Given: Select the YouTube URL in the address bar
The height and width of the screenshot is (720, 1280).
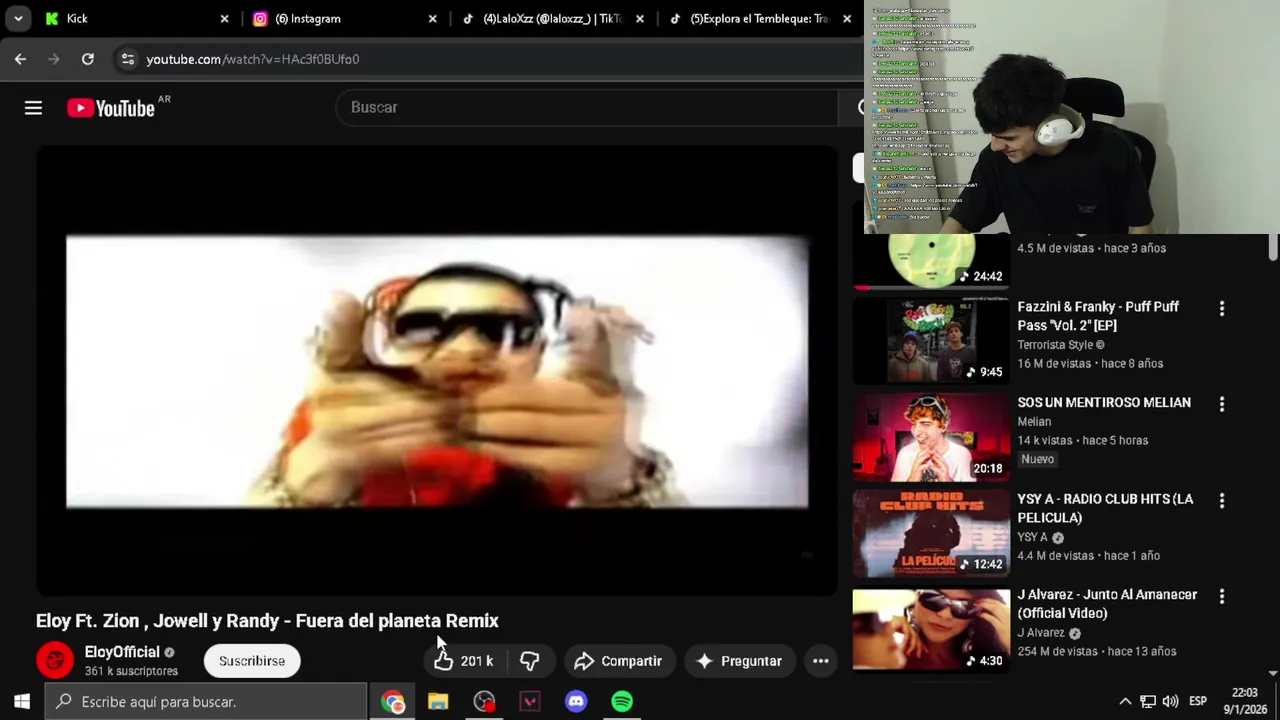Looking at the screenshot, I should pos(253,59).
